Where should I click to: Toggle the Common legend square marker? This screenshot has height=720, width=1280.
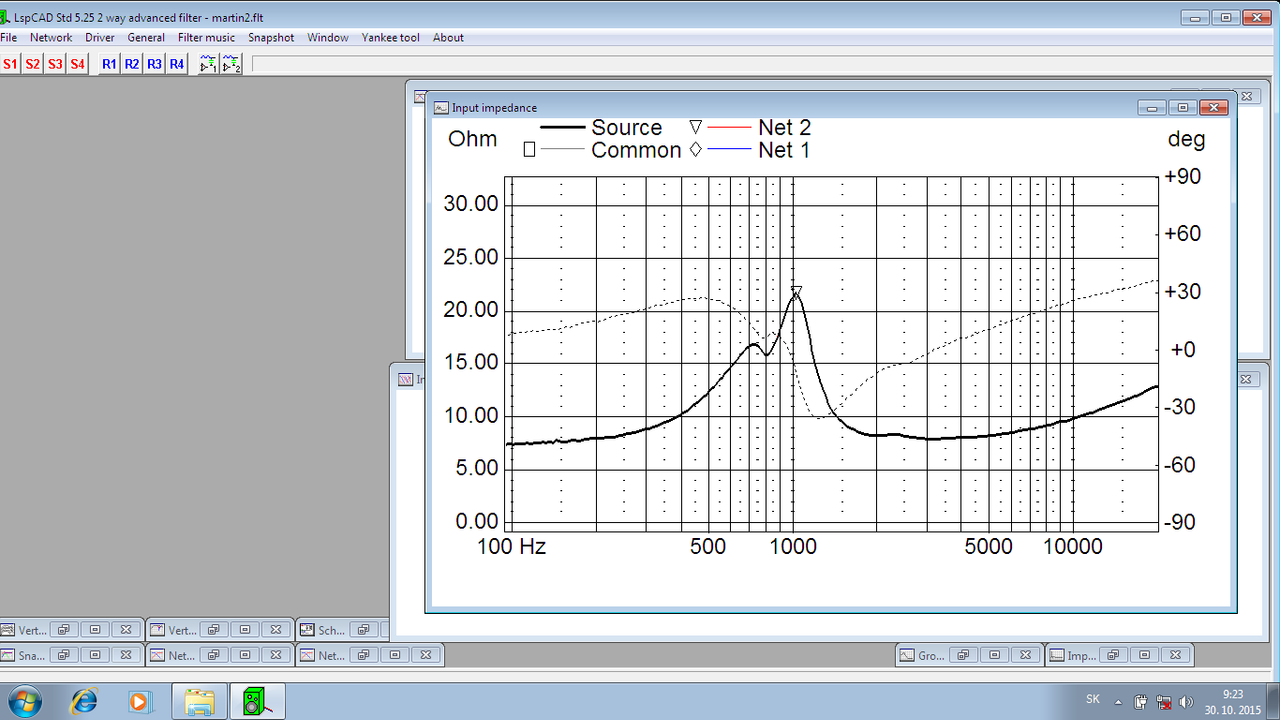point(529,150)
